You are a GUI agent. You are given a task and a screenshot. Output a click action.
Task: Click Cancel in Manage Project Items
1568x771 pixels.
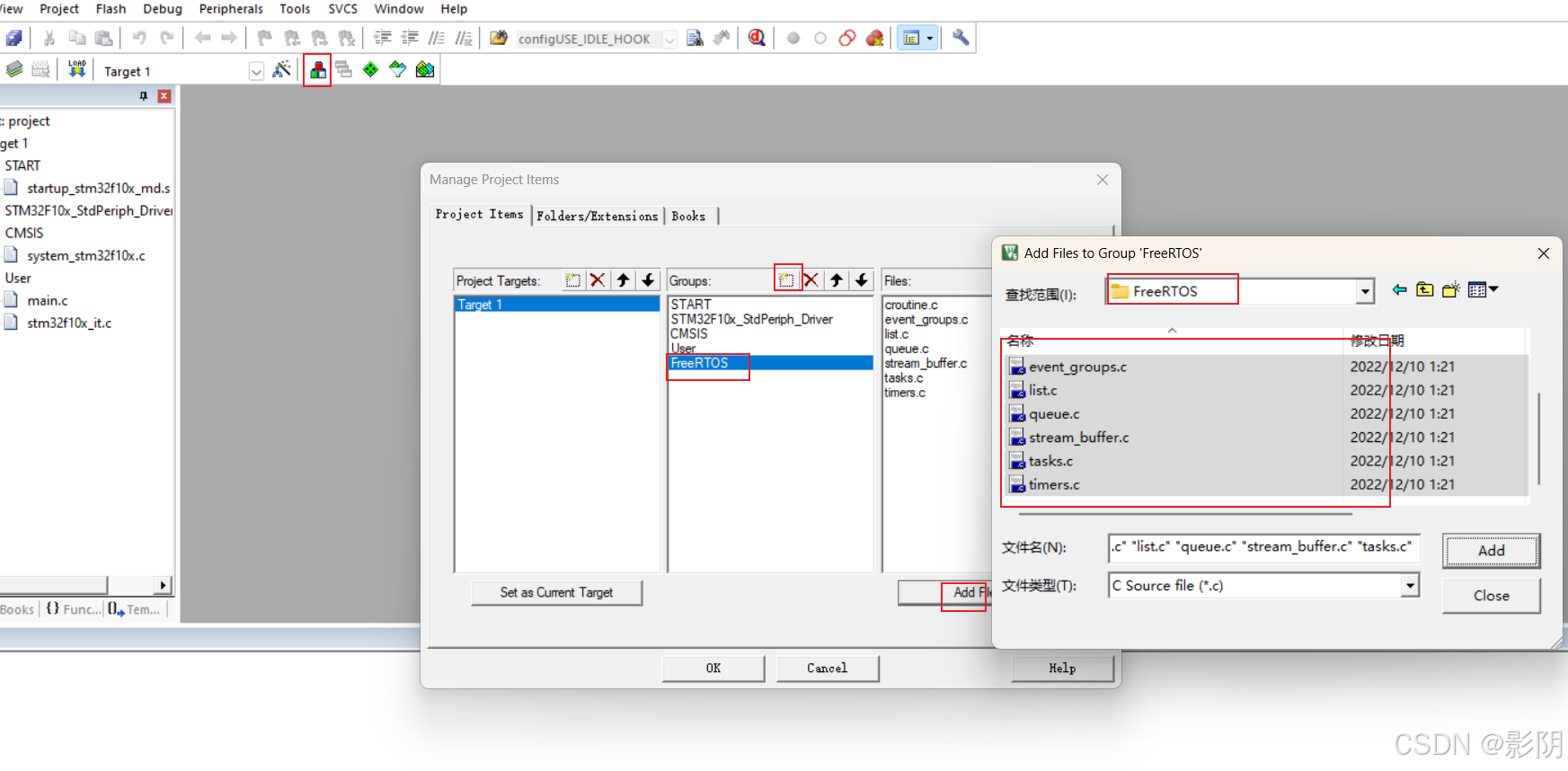click(x=828, y=669)
